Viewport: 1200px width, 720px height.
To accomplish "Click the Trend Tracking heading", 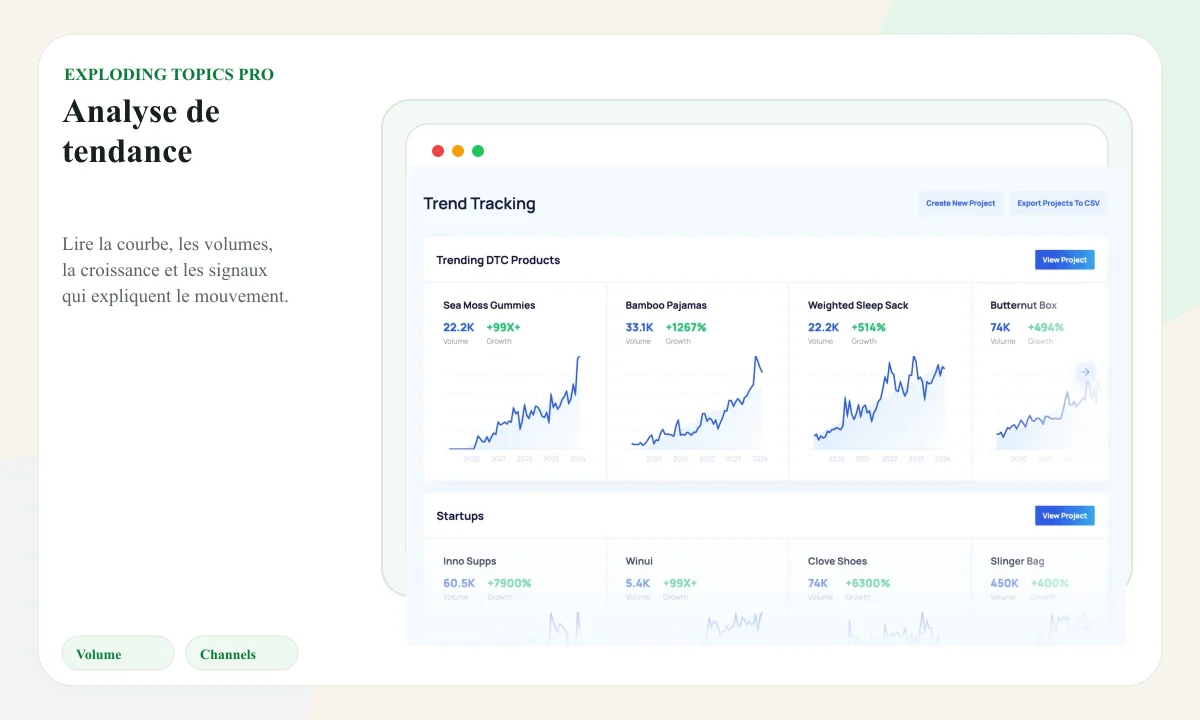I will coord(479,203).
